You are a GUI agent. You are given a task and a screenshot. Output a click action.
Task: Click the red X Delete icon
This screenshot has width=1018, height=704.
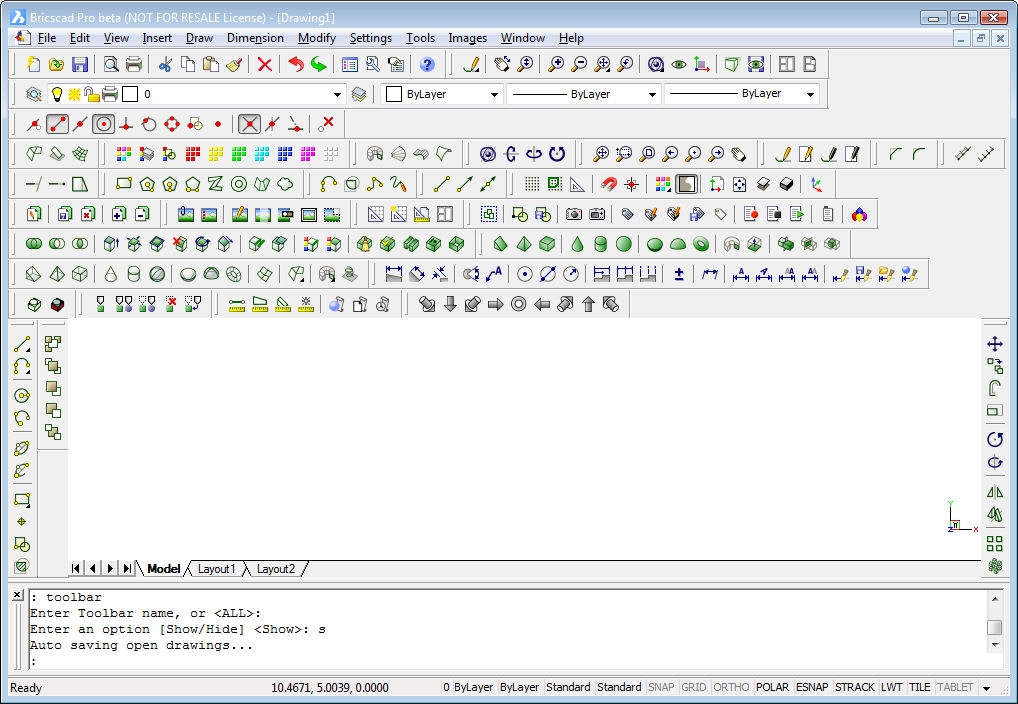pos(264,64)
